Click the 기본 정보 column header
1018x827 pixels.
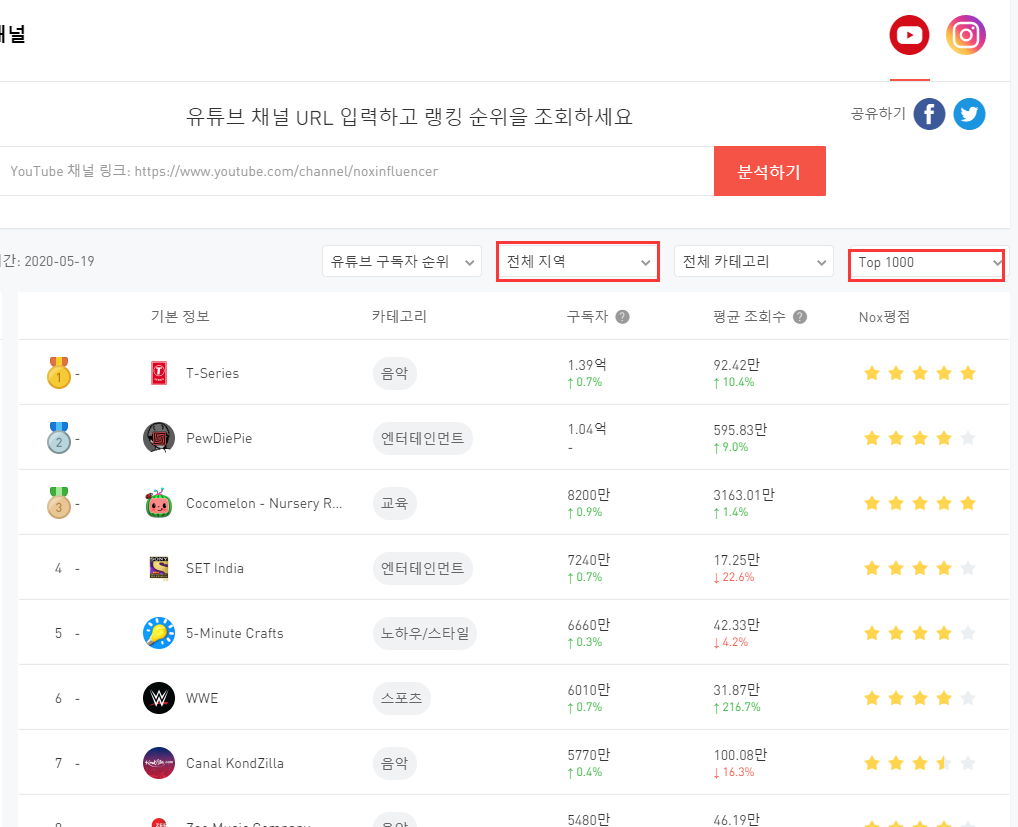[180, 316]
